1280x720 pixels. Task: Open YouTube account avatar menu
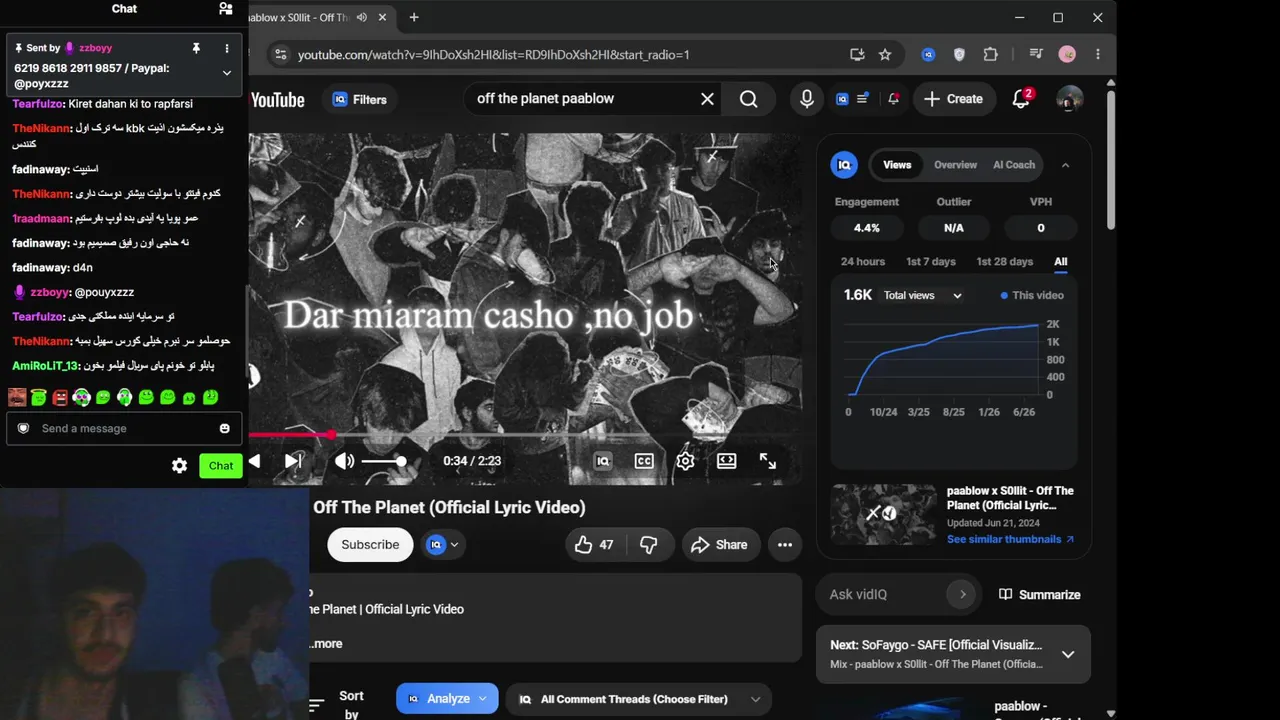(x=1069, y=99)
